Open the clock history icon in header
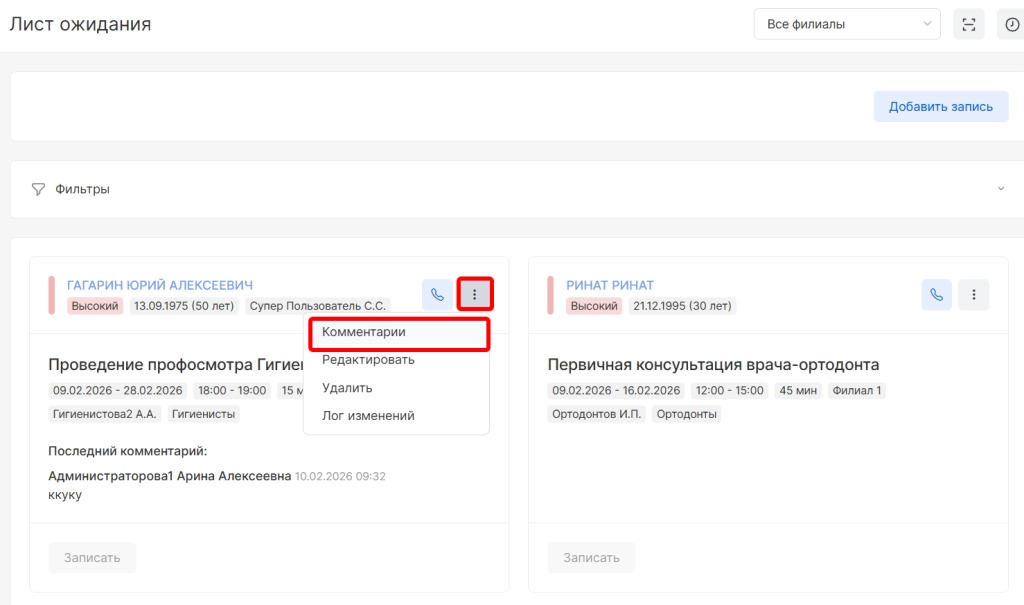Image resolution: width=1024 pixels, height=605 pixels. coord(1011,25)
